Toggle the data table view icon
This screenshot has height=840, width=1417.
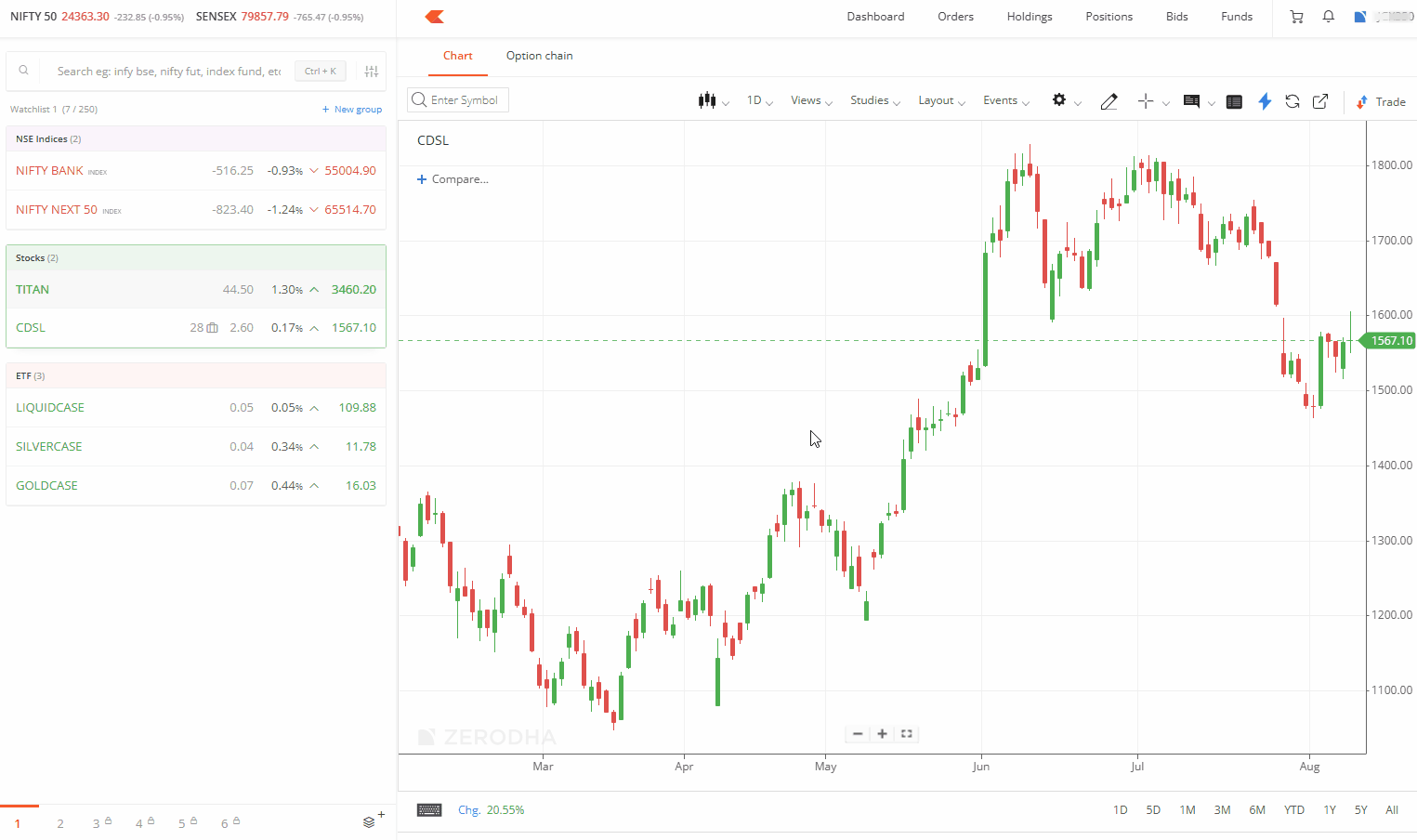1234,101
